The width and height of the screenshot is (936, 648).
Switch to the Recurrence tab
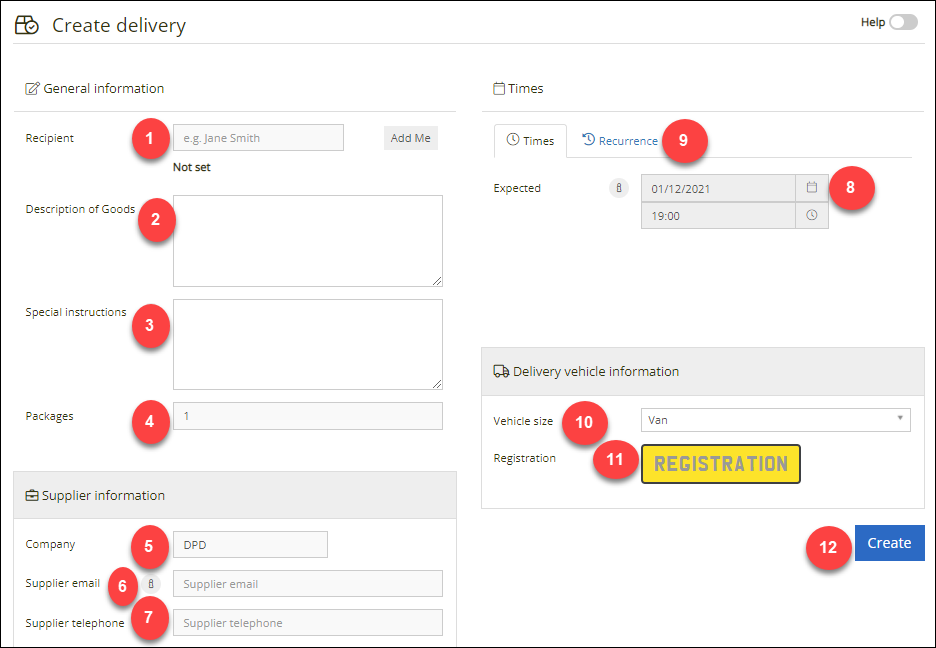click(x=620, y=141)
